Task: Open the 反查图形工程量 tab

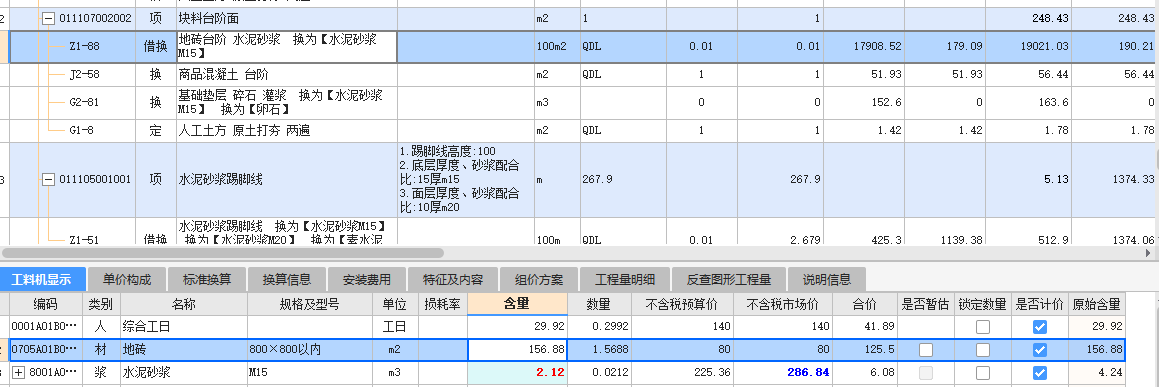Action: [729, 280]
